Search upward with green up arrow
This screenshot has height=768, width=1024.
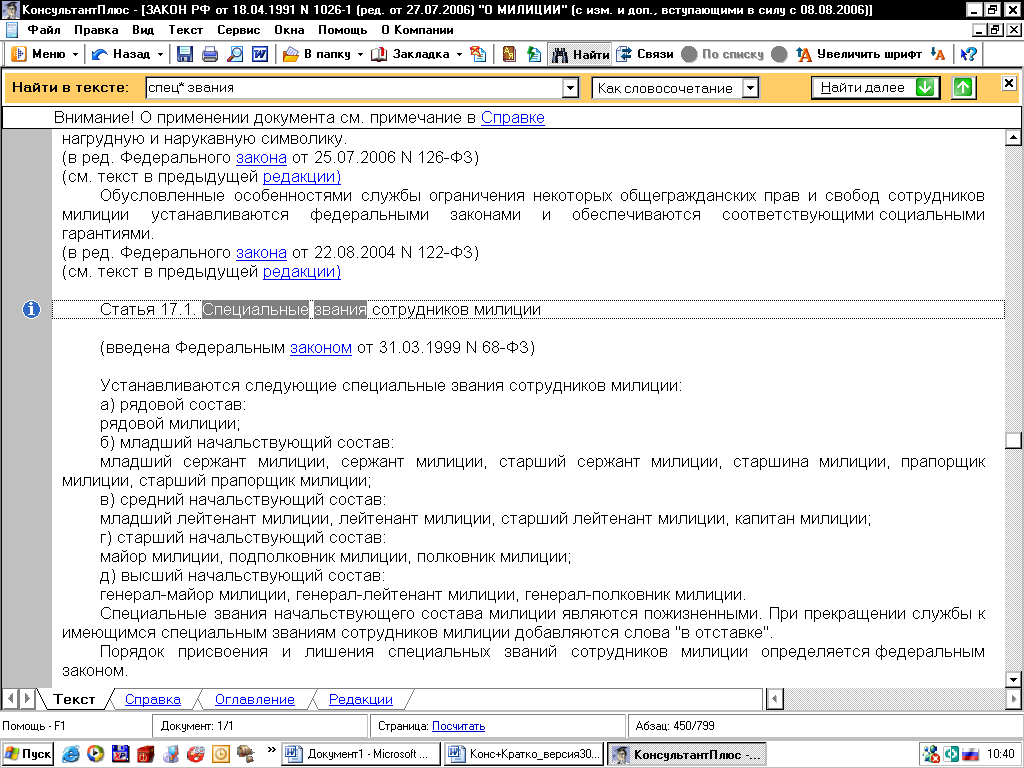point(963,88)
